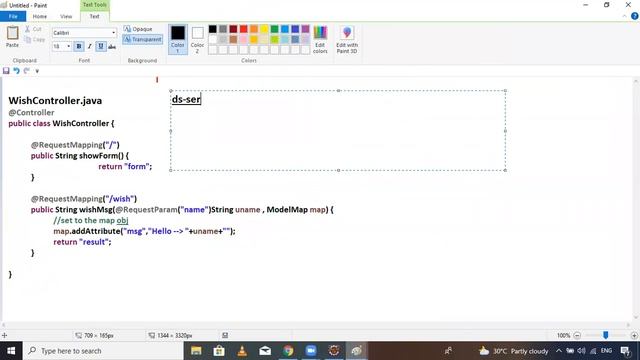Show hidden system tray icons
The height and width of the screenshot is (360, 640).
pos(559,351)
